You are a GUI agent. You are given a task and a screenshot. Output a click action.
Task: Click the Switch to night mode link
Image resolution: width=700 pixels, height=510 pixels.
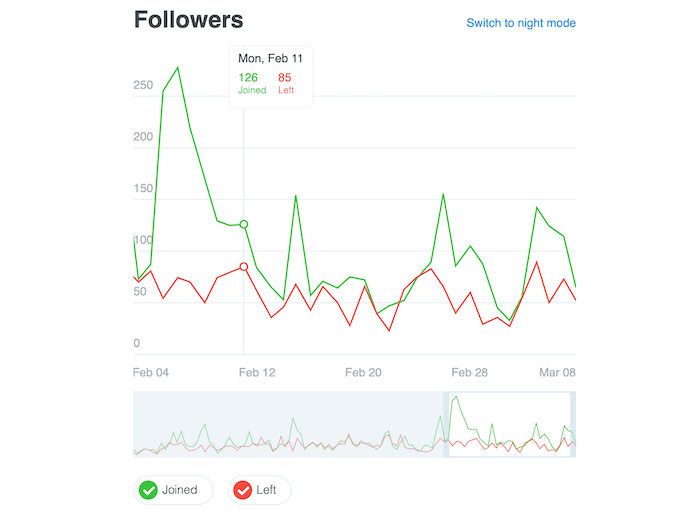coord(521,23)
